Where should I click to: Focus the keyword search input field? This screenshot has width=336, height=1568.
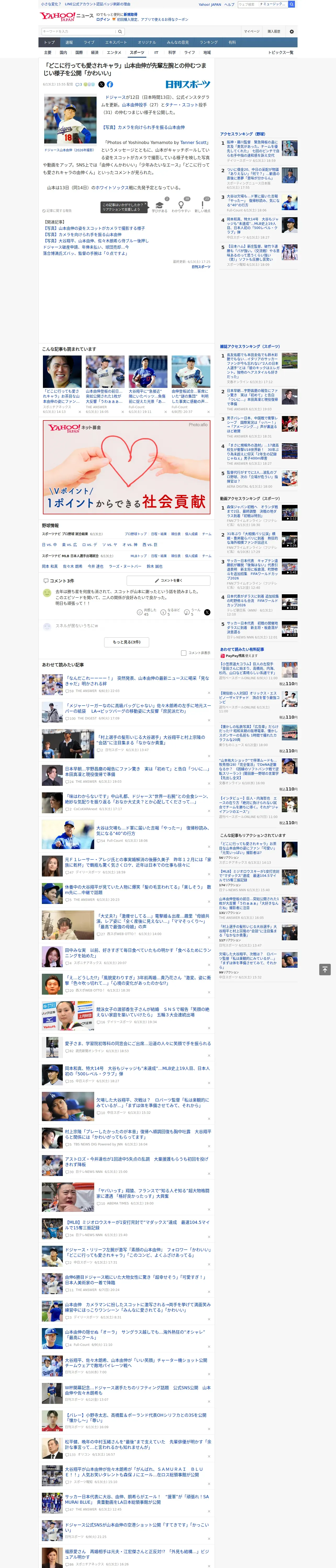(79, 32)
